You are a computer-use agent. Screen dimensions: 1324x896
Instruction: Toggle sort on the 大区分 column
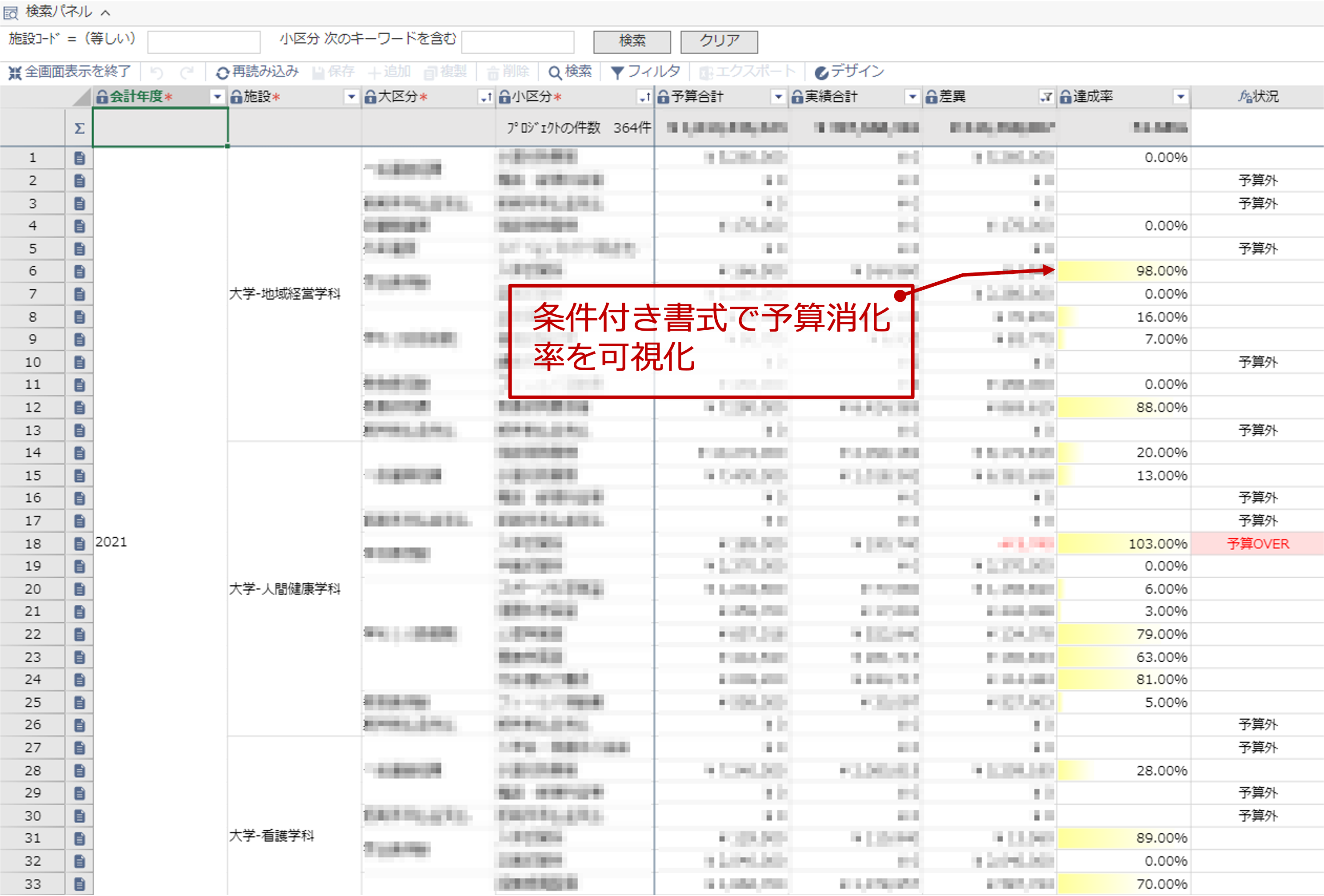(485, 97)
